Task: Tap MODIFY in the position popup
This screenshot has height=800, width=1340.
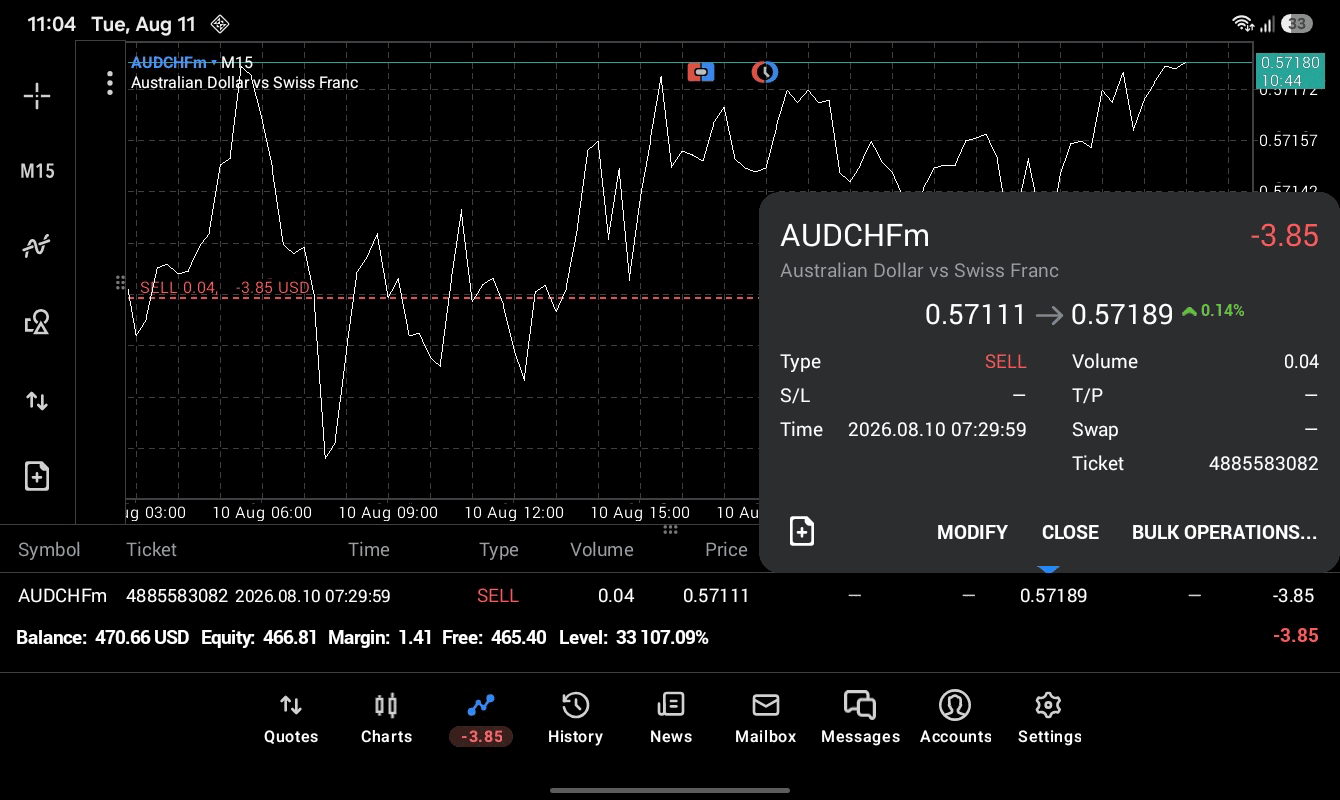Action: click(972, 532)
